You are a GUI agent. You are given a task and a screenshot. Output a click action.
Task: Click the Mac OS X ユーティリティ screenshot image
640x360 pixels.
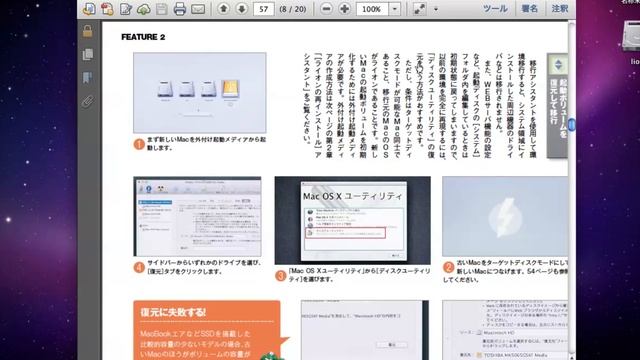[353, 220]
